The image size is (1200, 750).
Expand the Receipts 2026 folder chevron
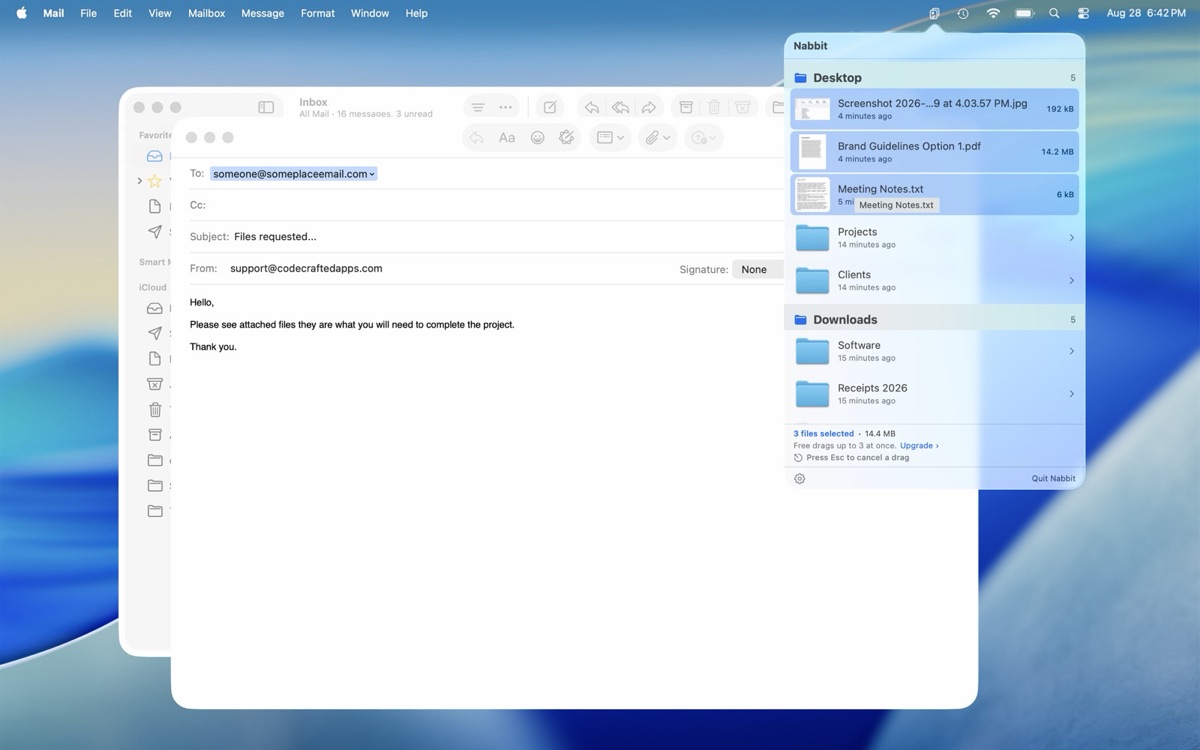(x=1071, y=394)
